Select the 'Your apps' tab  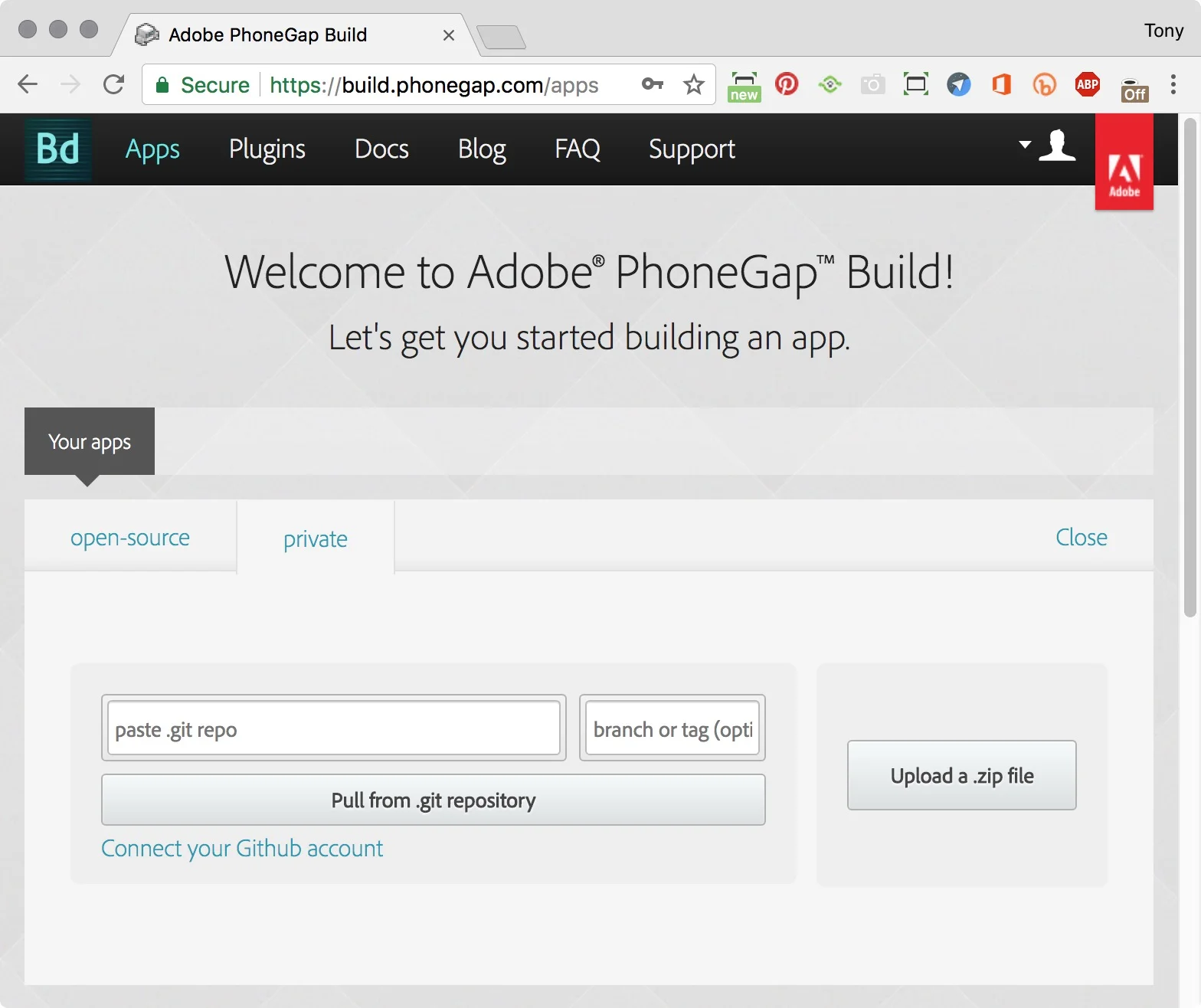90,442
